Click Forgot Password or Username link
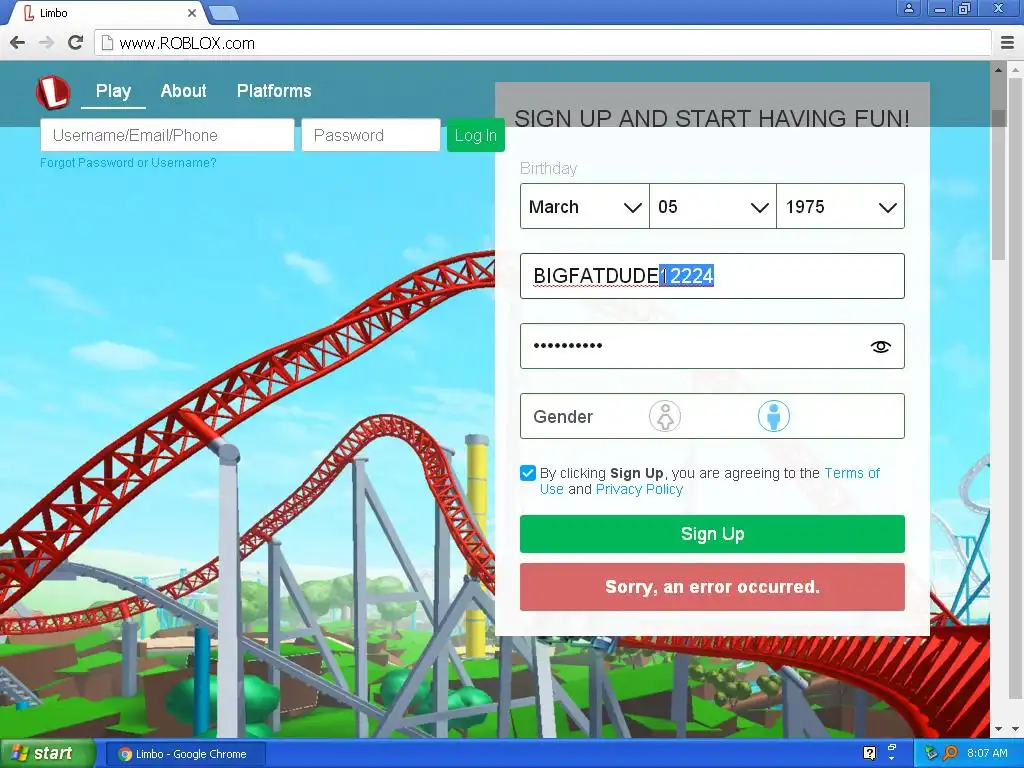Image resolution: width=1024 pixels, height=768 pixels. 128,163
